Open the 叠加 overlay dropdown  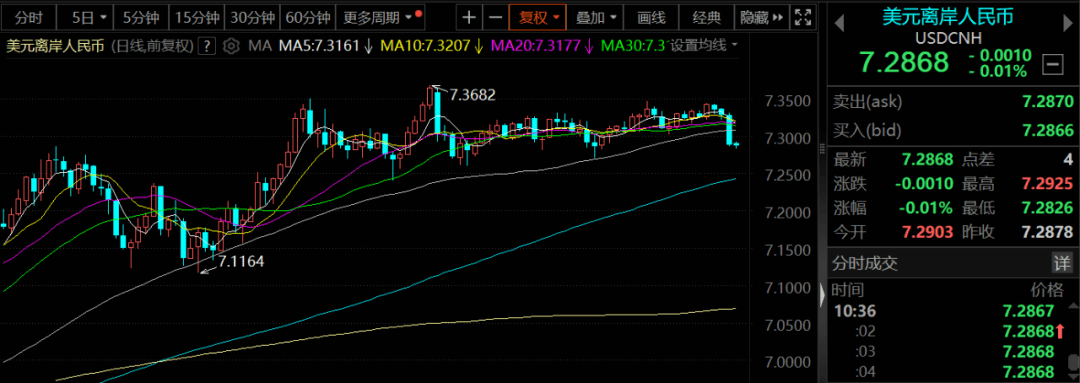595,17
